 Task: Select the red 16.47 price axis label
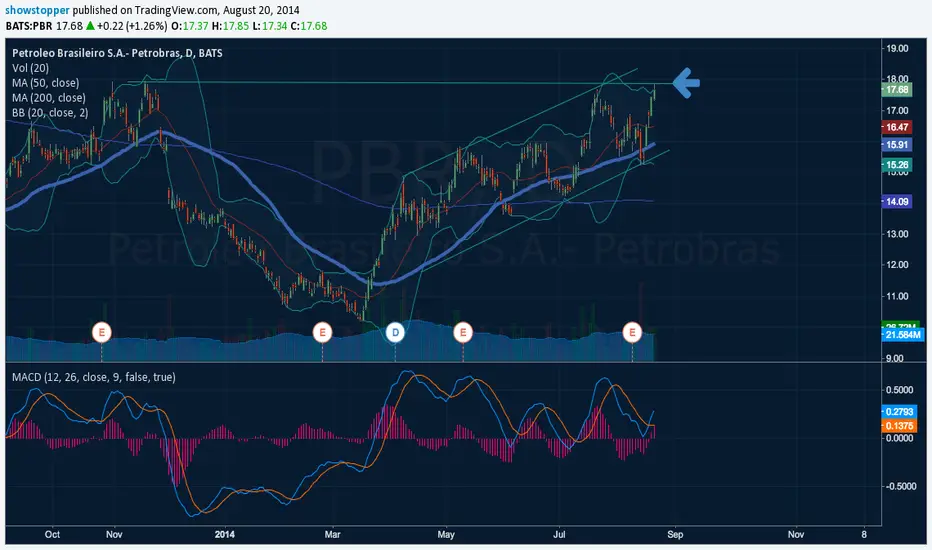pos(897,127)
